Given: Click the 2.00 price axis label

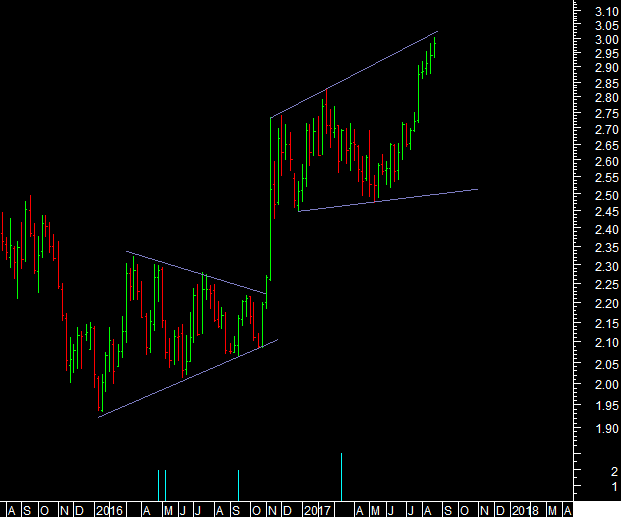Looking at the screenshot, I should pyautogui.click(x=607, y=385).
